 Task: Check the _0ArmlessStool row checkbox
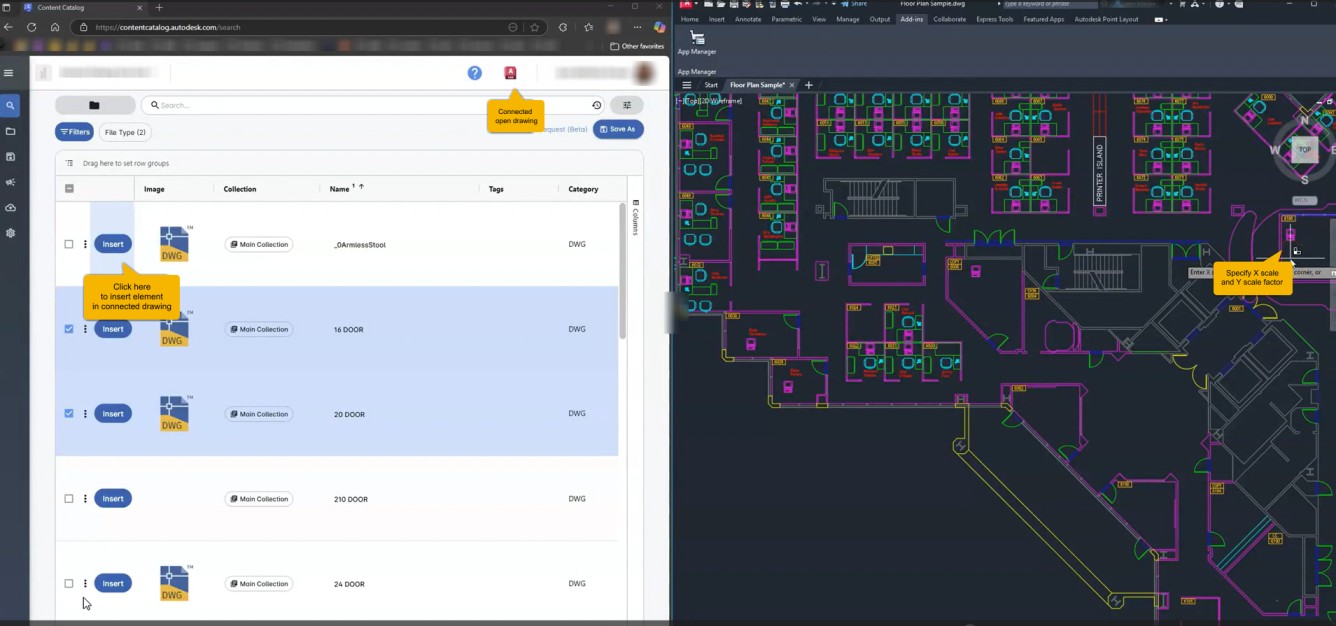coord(69,244)
